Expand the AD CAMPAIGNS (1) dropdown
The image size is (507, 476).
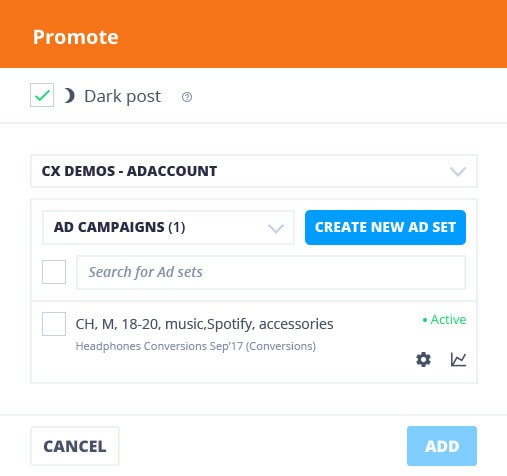[x=168, y=227]
